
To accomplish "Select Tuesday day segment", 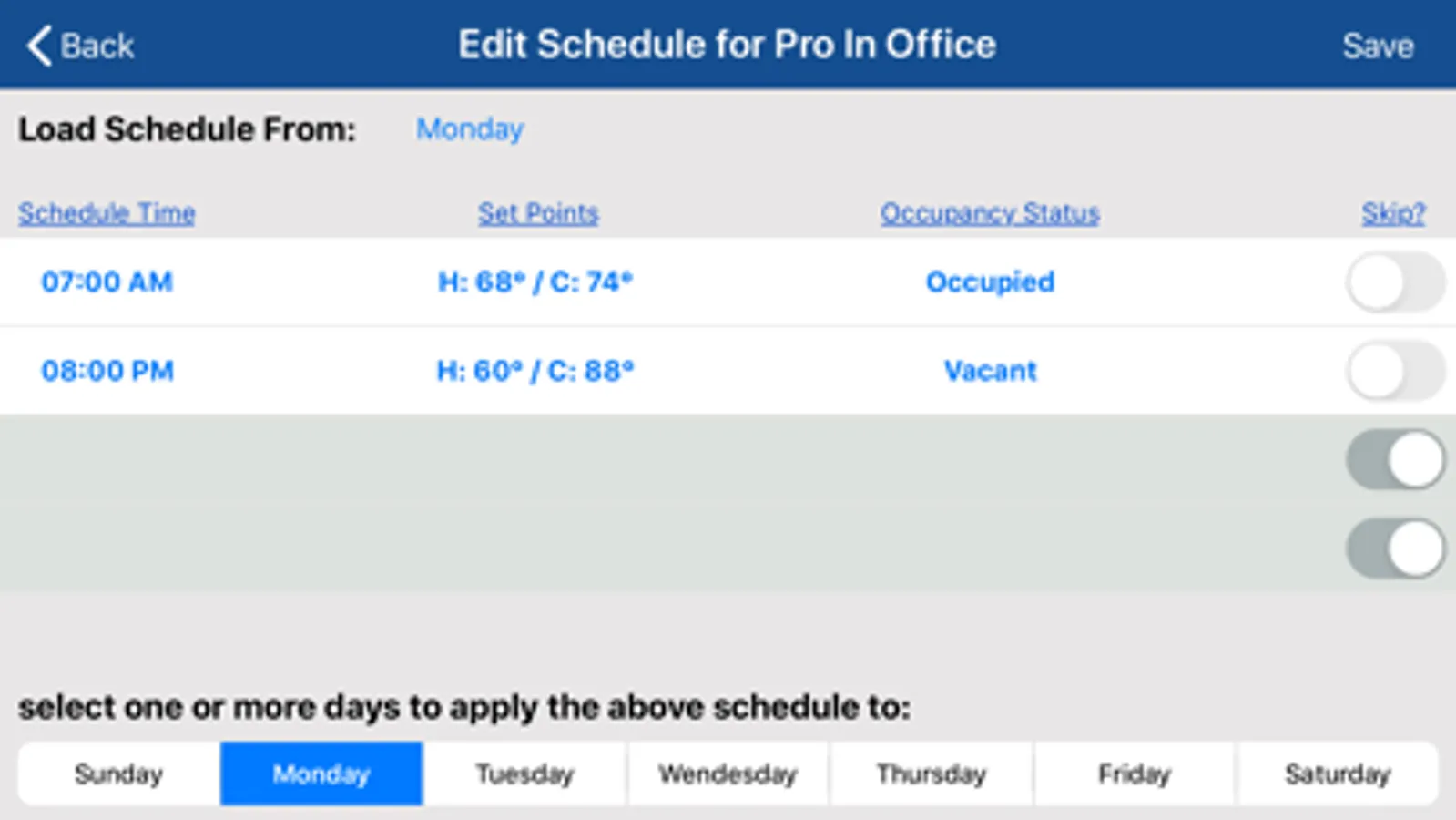I will (x=524, y=774).
